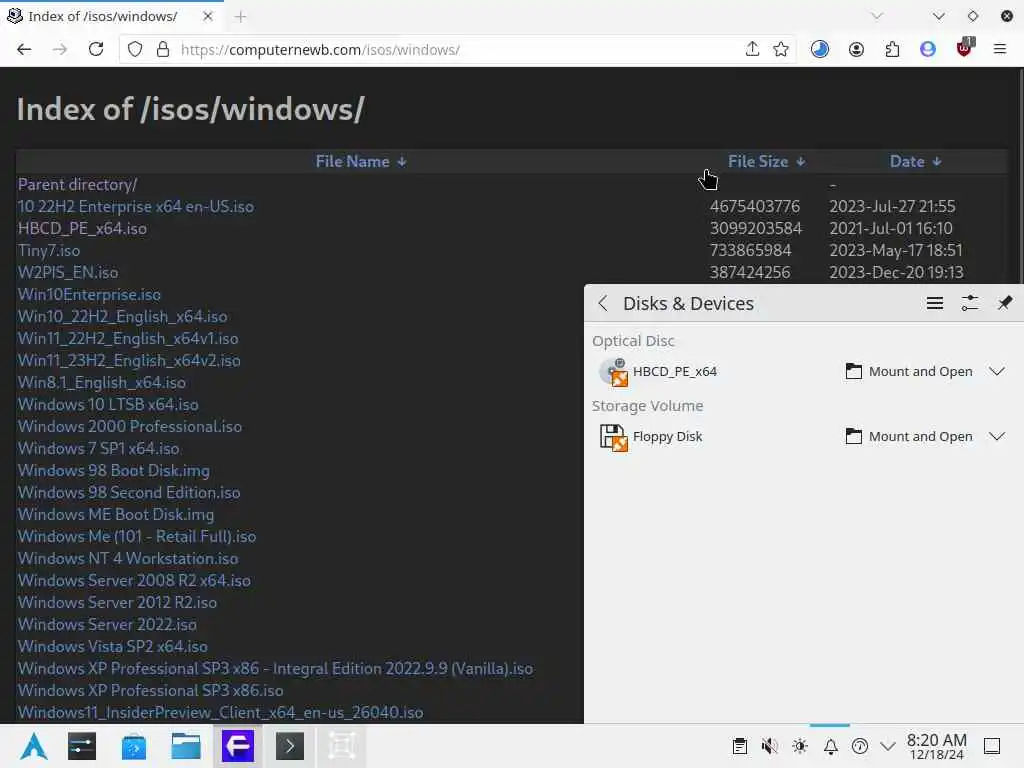Image resolution: width=1024 pixels, height=768 pixels.
Task: Download Win10Enterprise.iso
Action: [x=89, y=295]
